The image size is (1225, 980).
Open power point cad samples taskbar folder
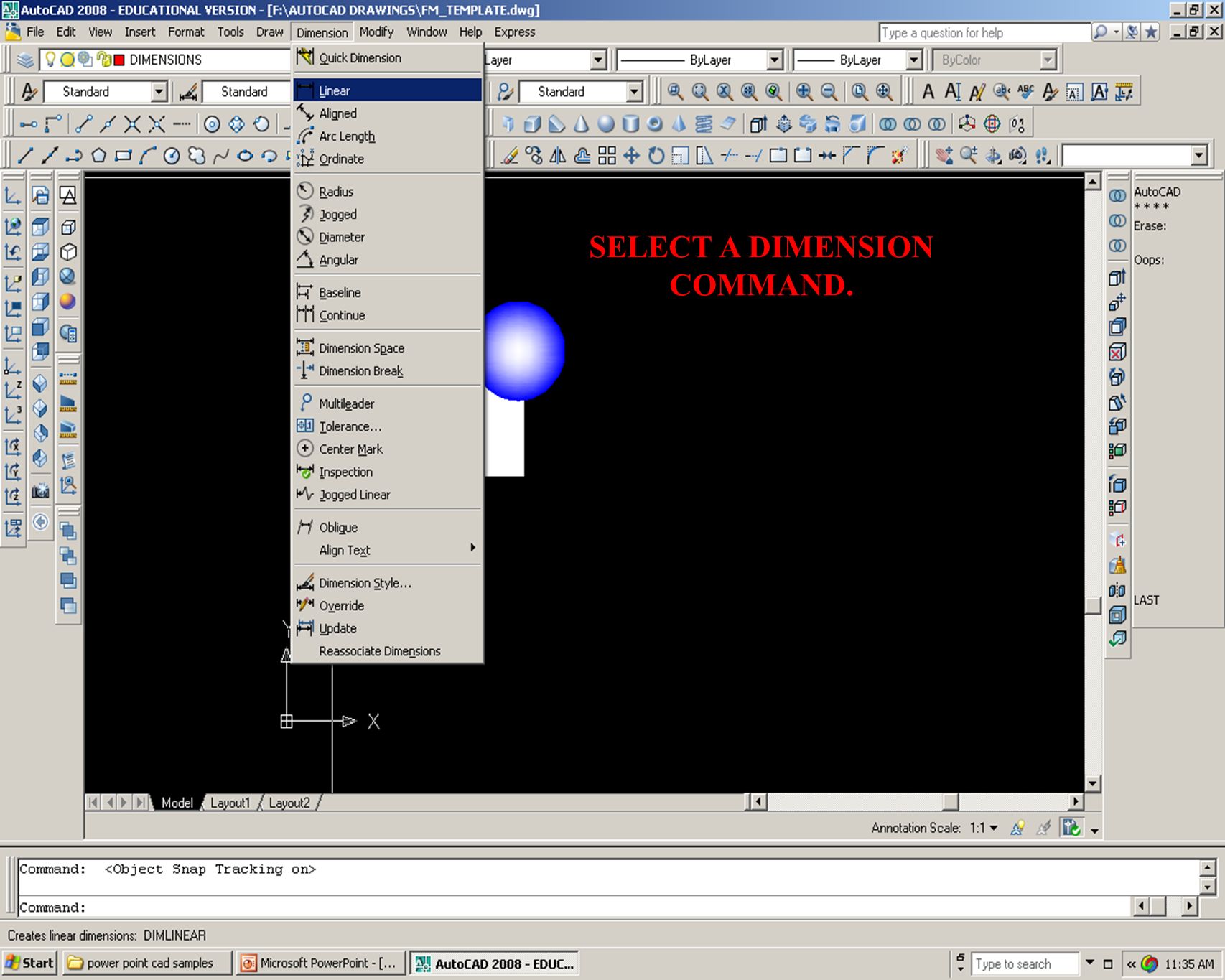click(146, 963)
